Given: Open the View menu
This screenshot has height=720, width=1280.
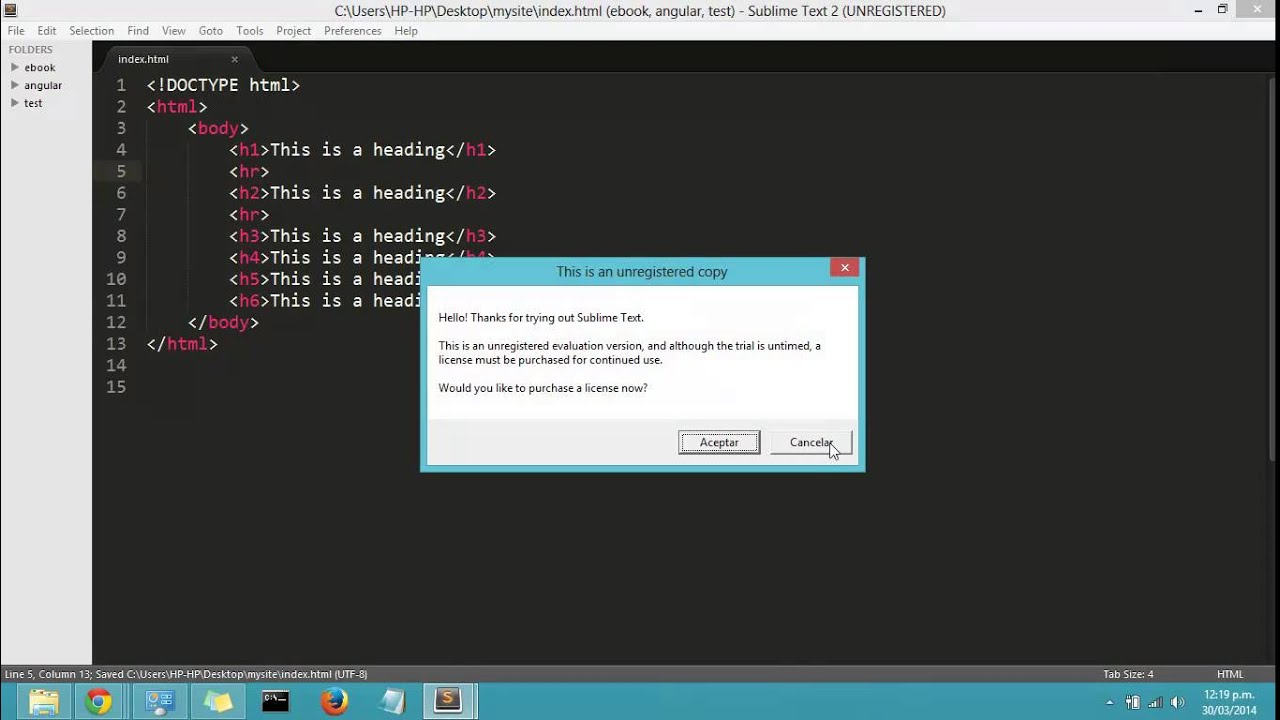Looking at the screenshot, I should click(x=174, y=31).
